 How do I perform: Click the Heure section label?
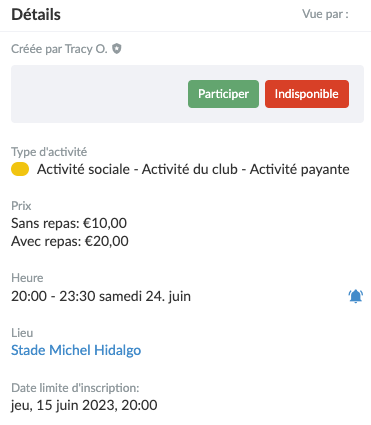(x=27, y=278)
